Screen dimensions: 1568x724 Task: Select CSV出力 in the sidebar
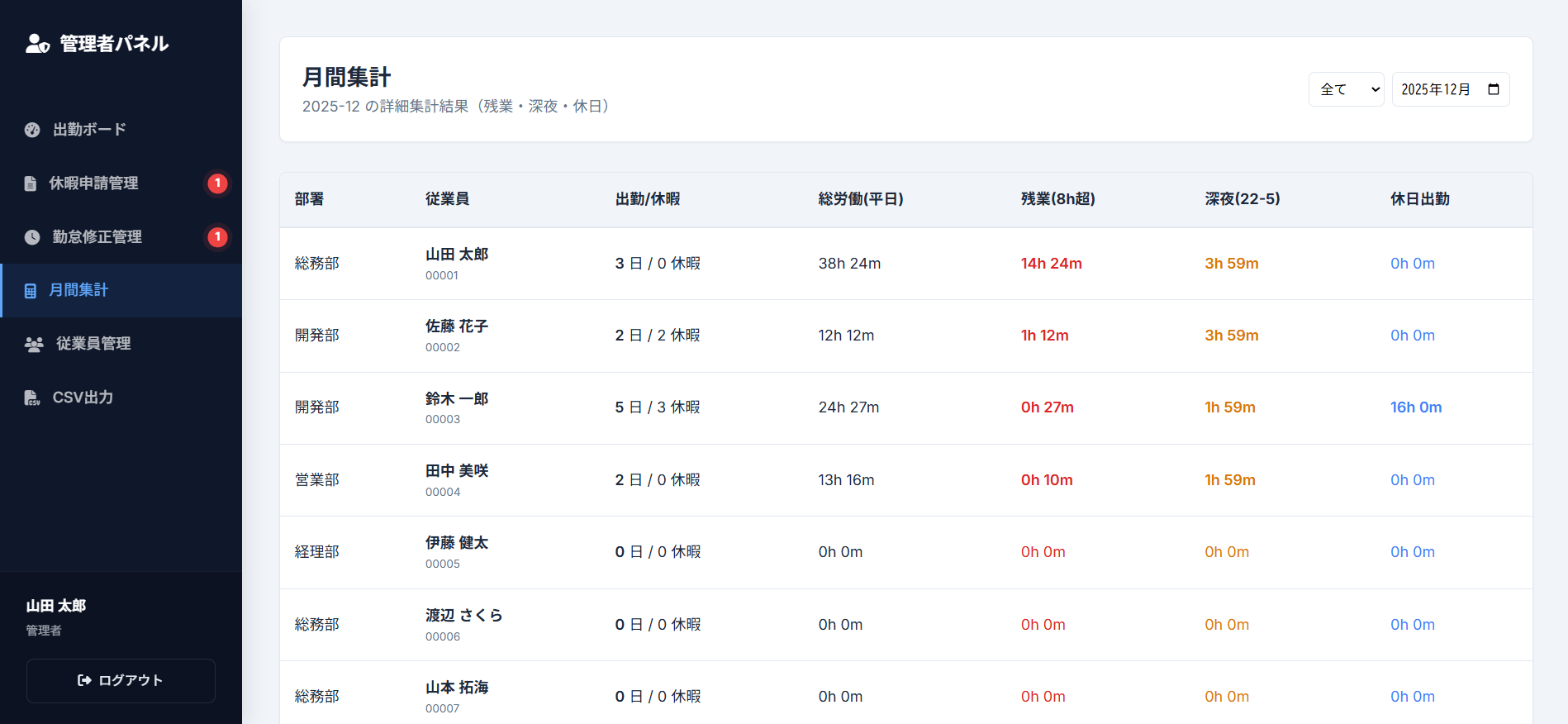(x=83, y=398)
